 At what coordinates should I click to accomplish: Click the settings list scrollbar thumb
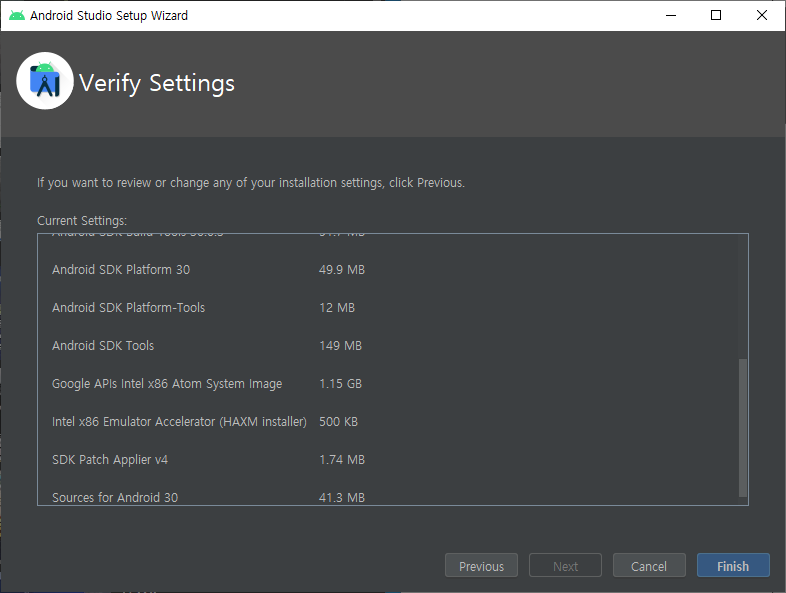click(x=743, y=428)
